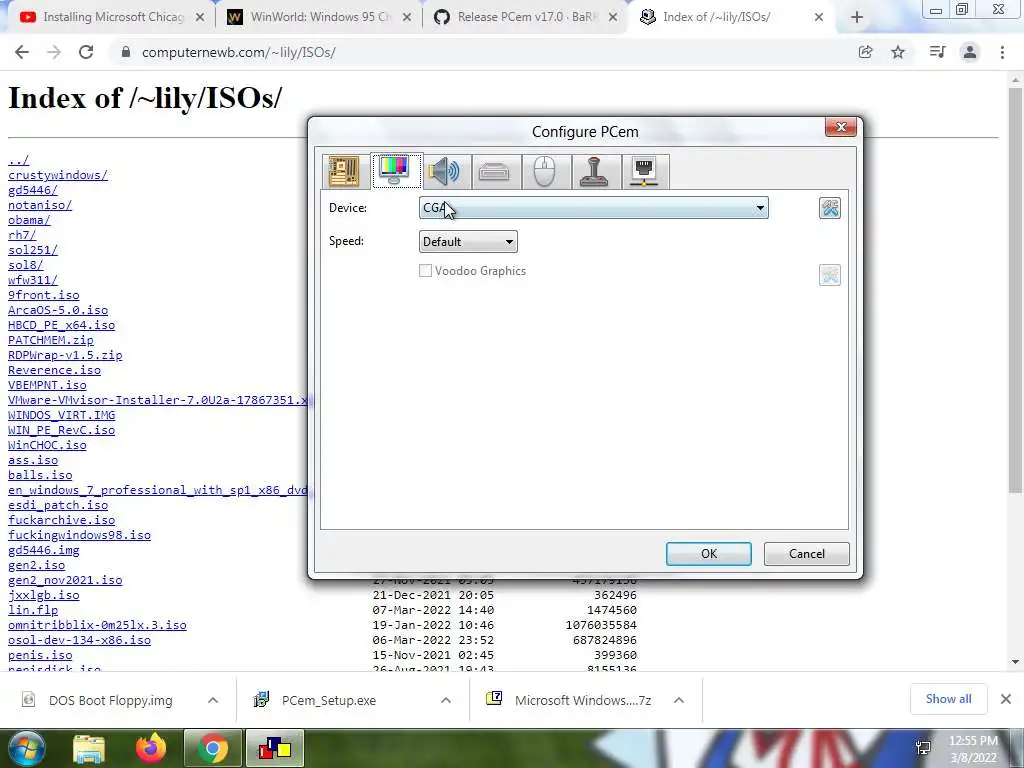Viewport: 1024px width, 768px height.
Task: Open the ArcaOS-5.0.iso link
Action: [x=58, y=310]
